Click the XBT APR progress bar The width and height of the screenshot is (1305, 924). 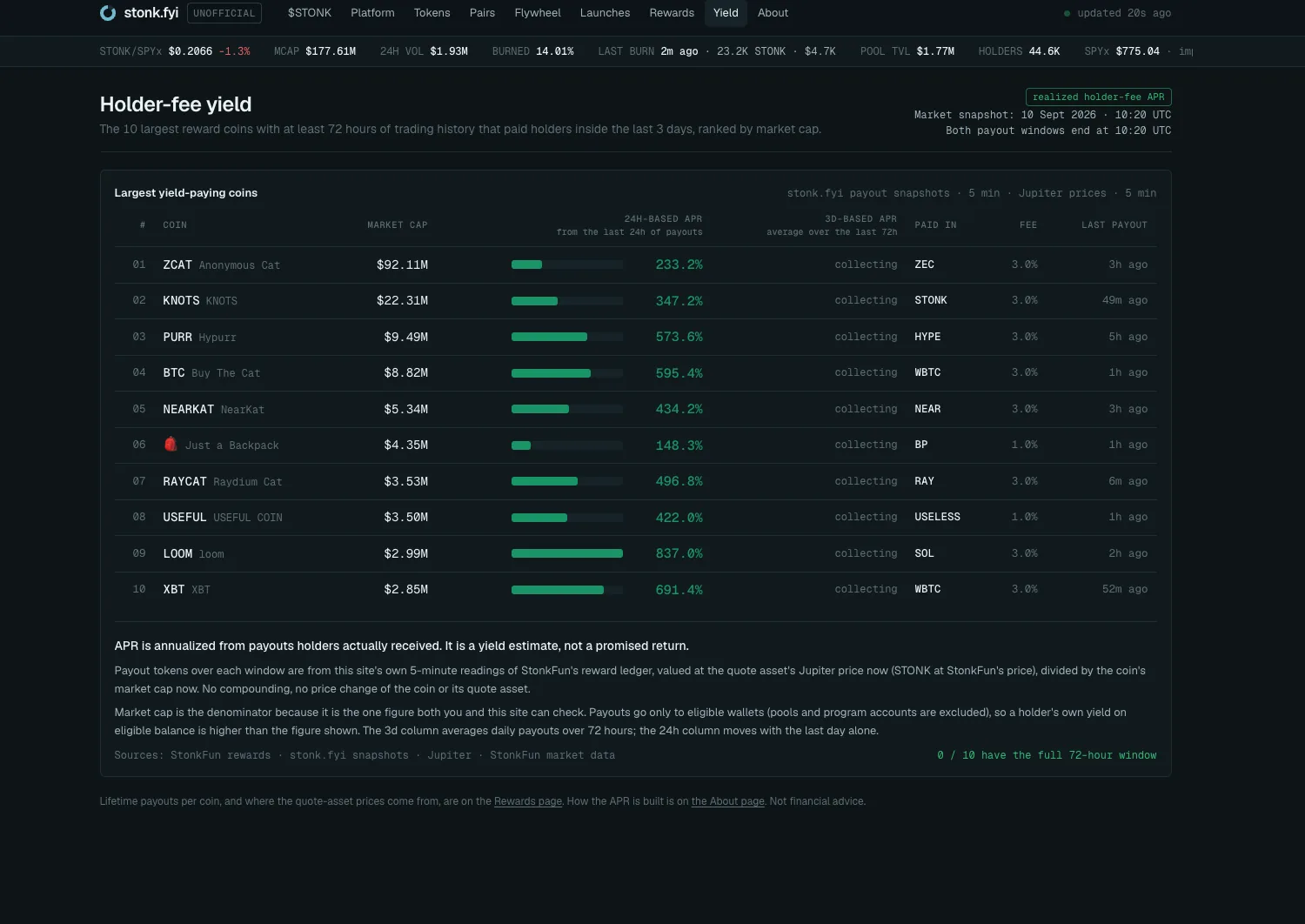pos(567,590)
